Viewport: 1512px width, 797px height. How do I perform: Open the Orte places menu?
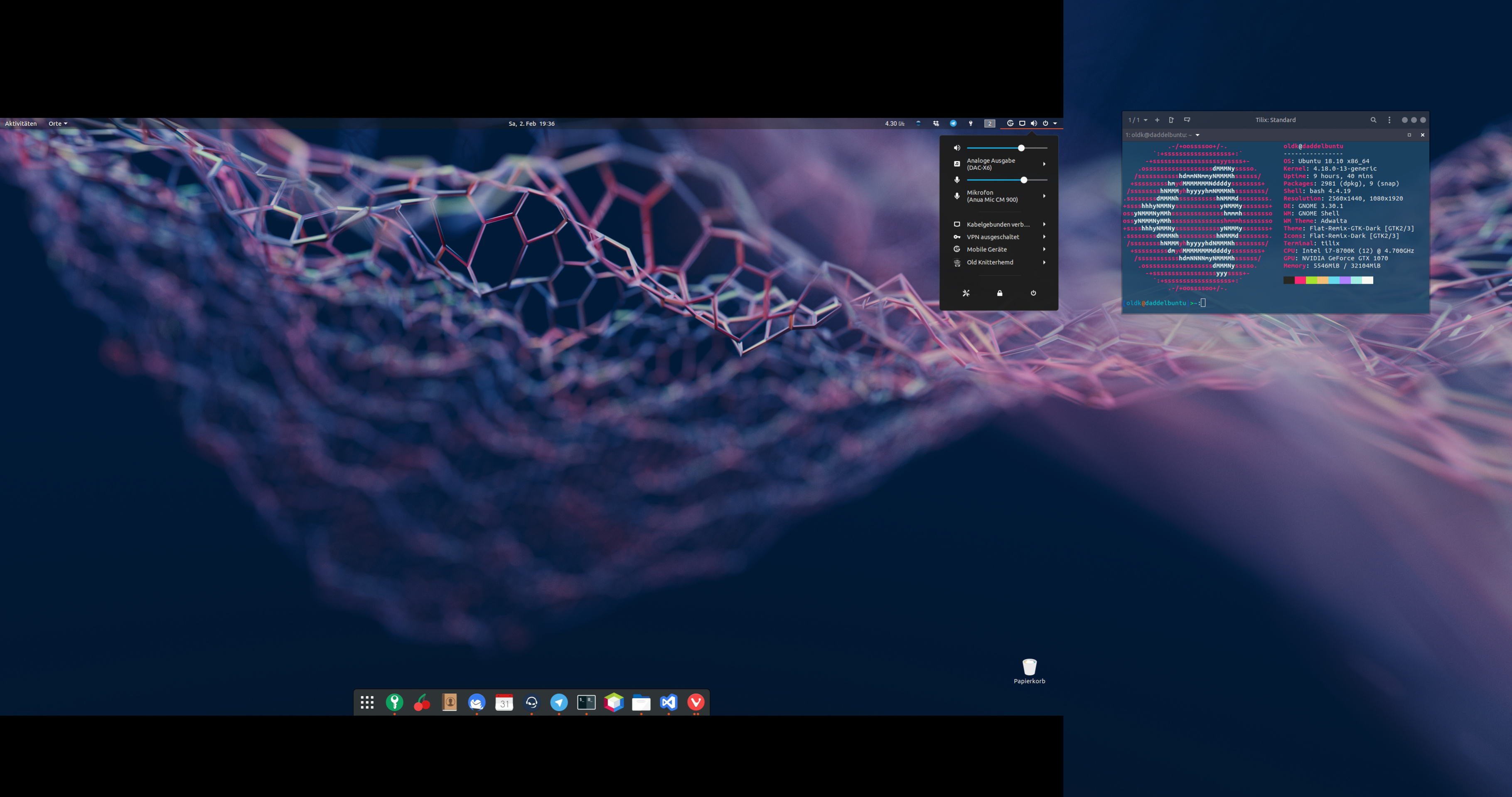pos(57,123)
